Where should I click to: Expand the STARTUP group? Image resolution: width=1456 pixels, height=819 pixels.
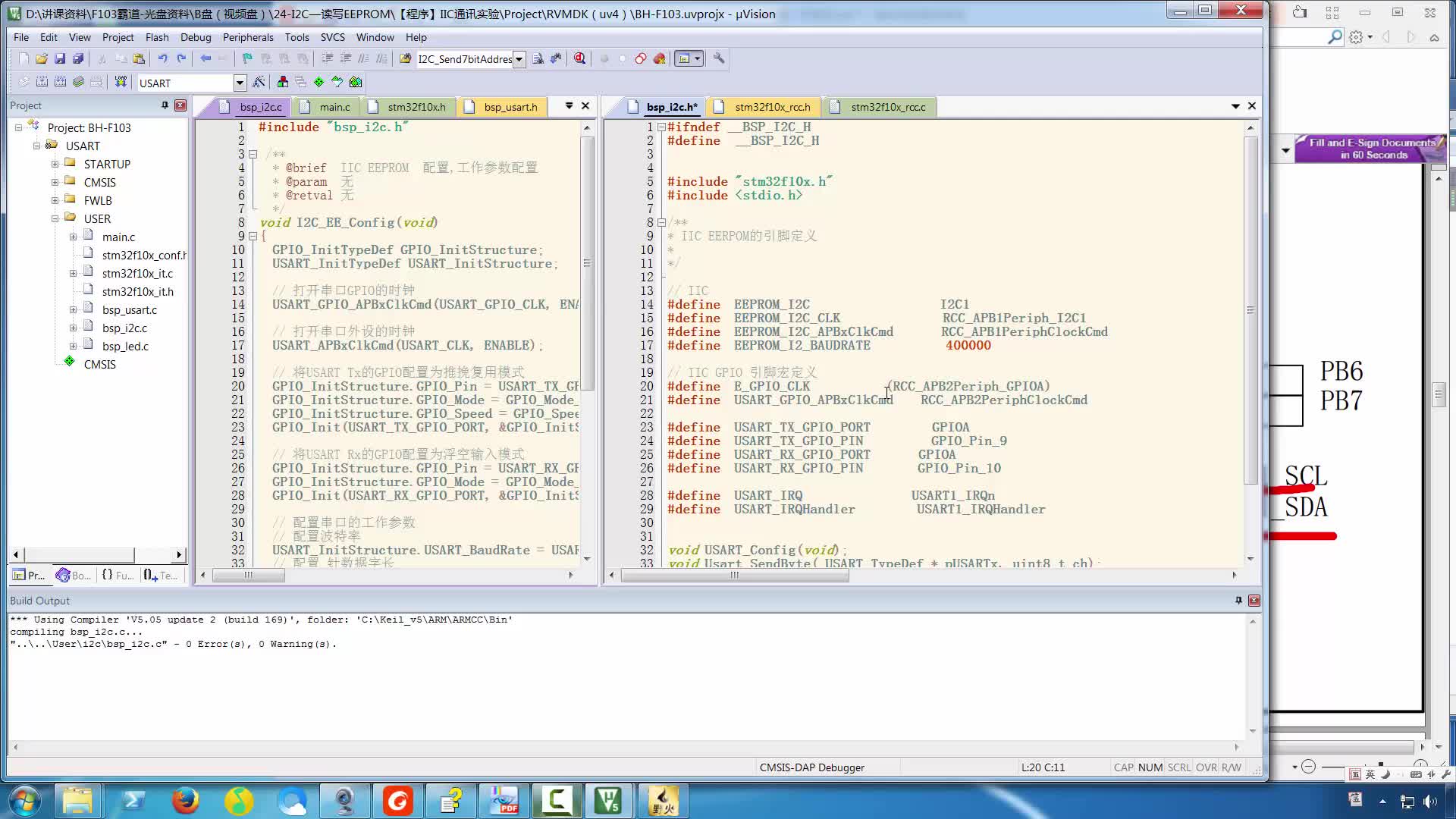(x=55, y=164)
